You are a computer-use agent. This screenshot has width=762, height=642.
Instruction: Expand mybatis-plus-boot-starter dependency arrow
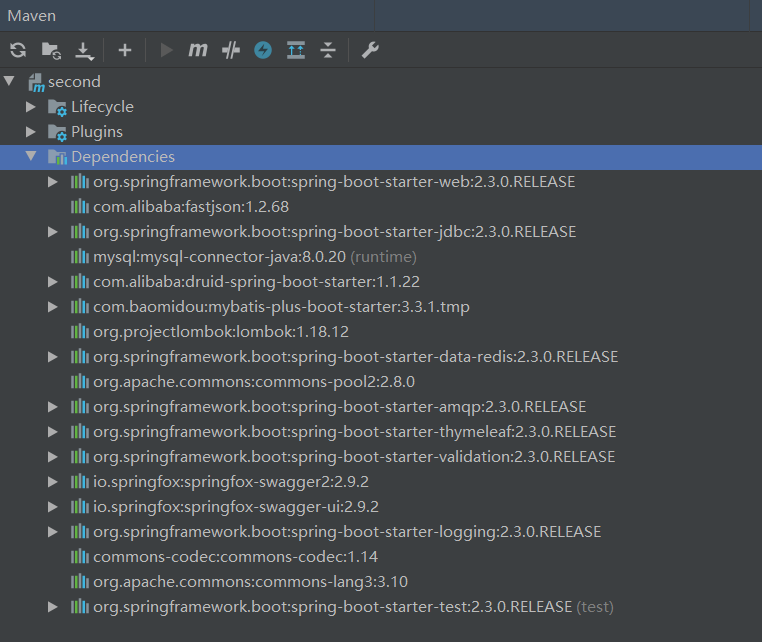pyautogui.click(x=52, y=307)
